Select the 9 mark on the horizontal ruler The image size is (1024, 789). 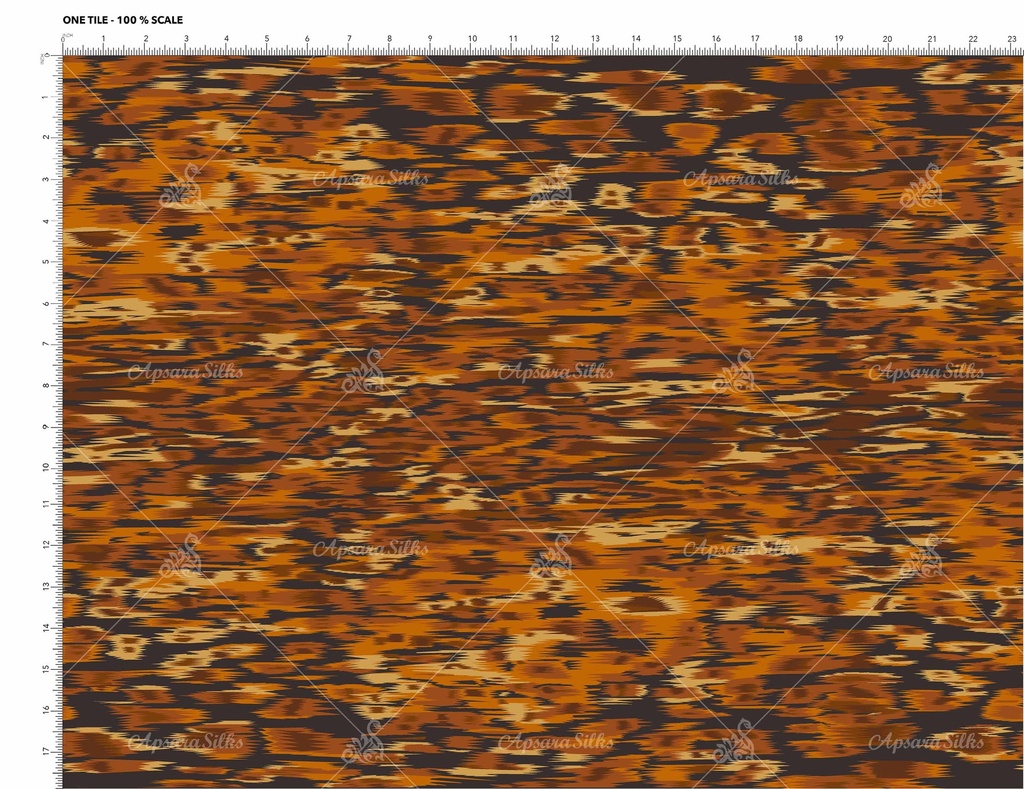[x=430, y=39]
